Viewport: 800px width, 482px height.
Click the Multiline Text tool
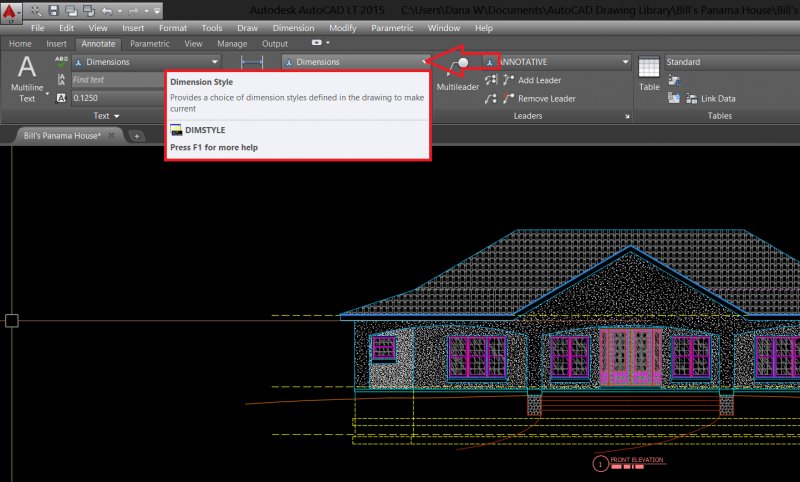[27, 80]
